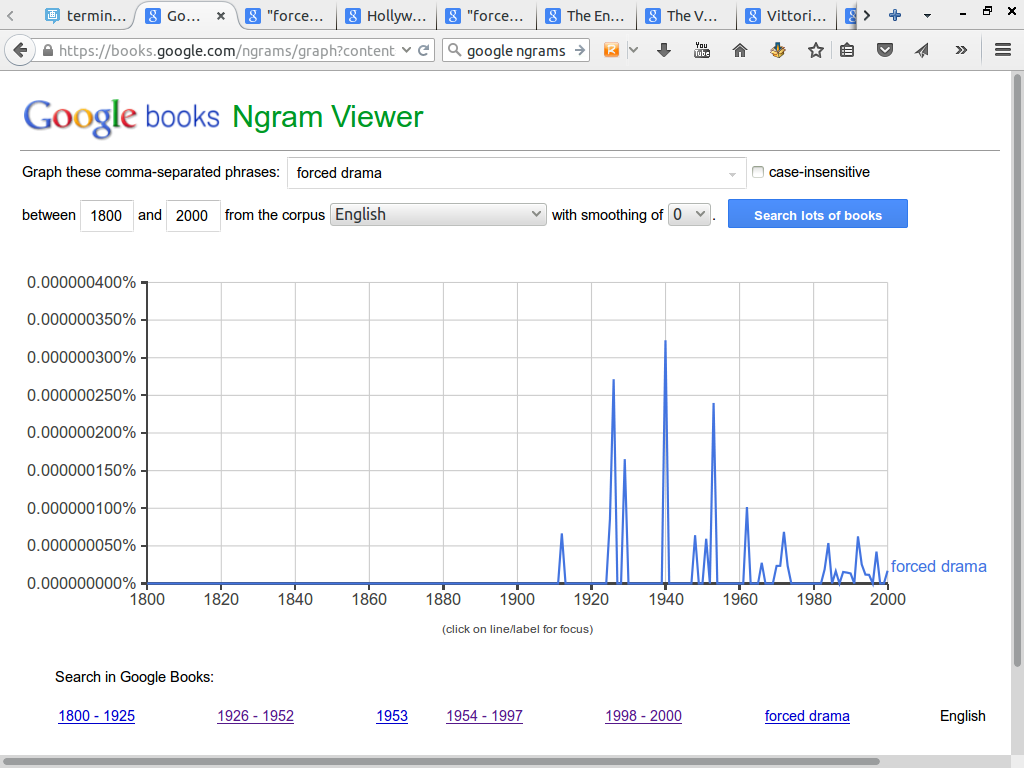
Task: Click the orange extension icon beside YouTube
Action: click(778, 50)
